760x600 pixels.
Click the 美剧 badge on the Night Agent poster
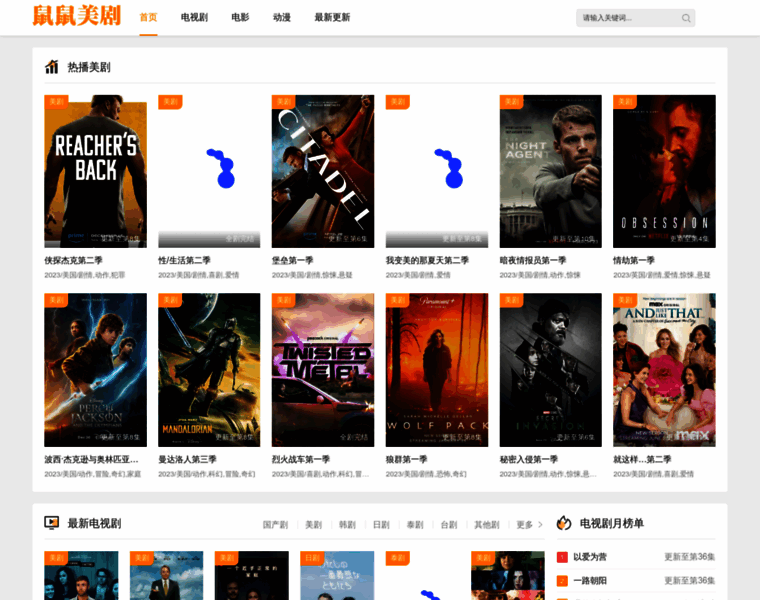click(x=512, y=102)
